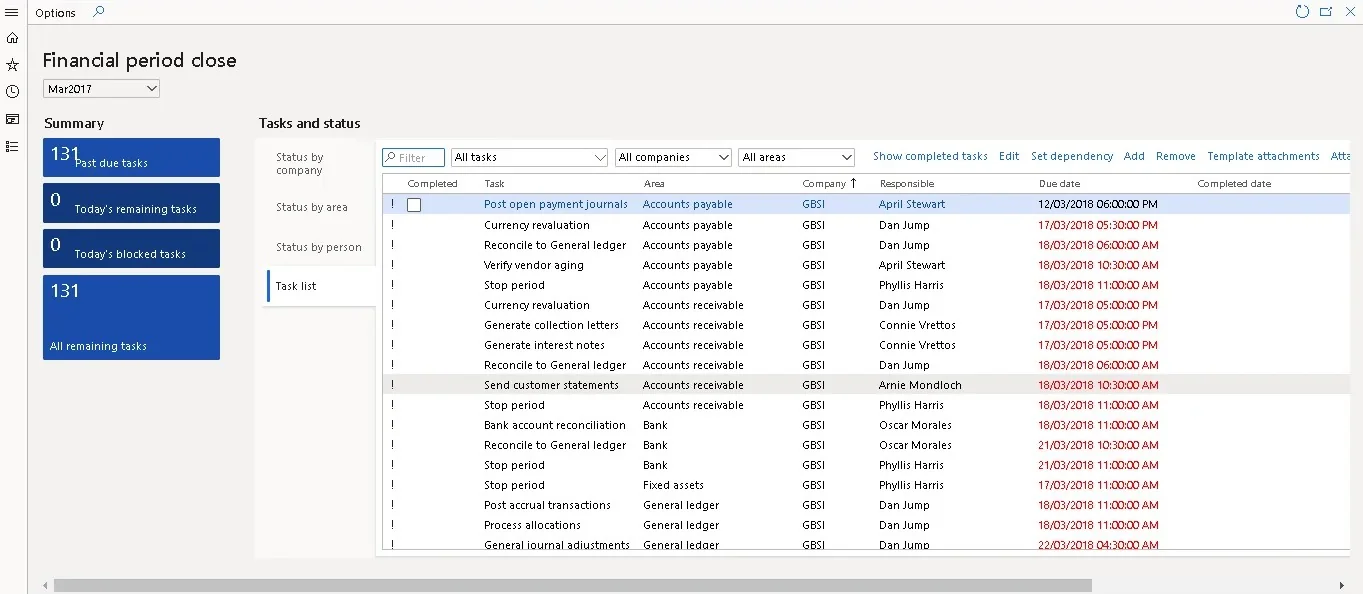Open Today's blocked tasks tile
The image size is (1363, 594).
coord(131,248)
